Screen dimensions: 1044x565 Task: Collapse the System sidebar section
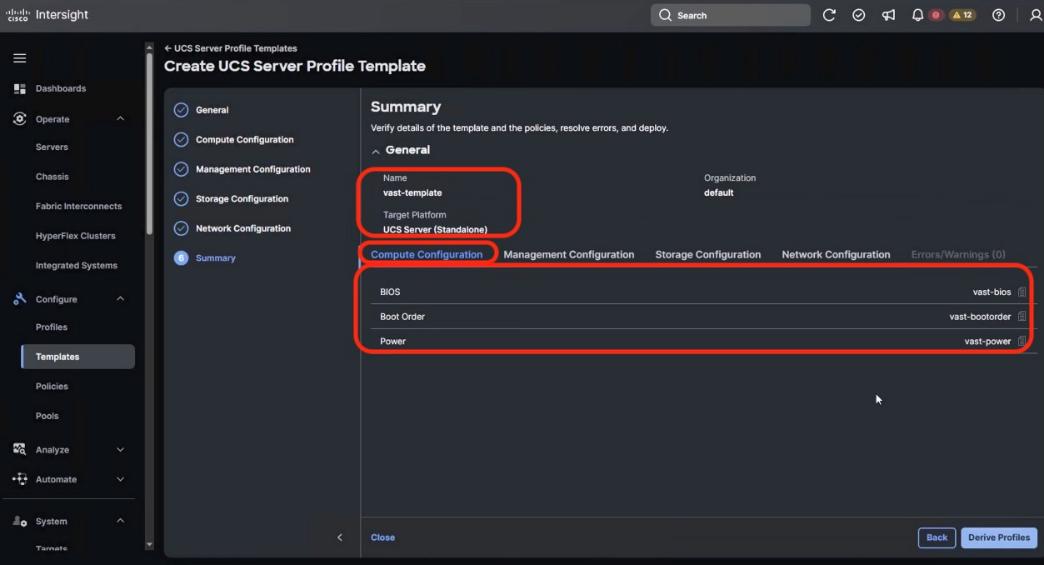point(121,520)
